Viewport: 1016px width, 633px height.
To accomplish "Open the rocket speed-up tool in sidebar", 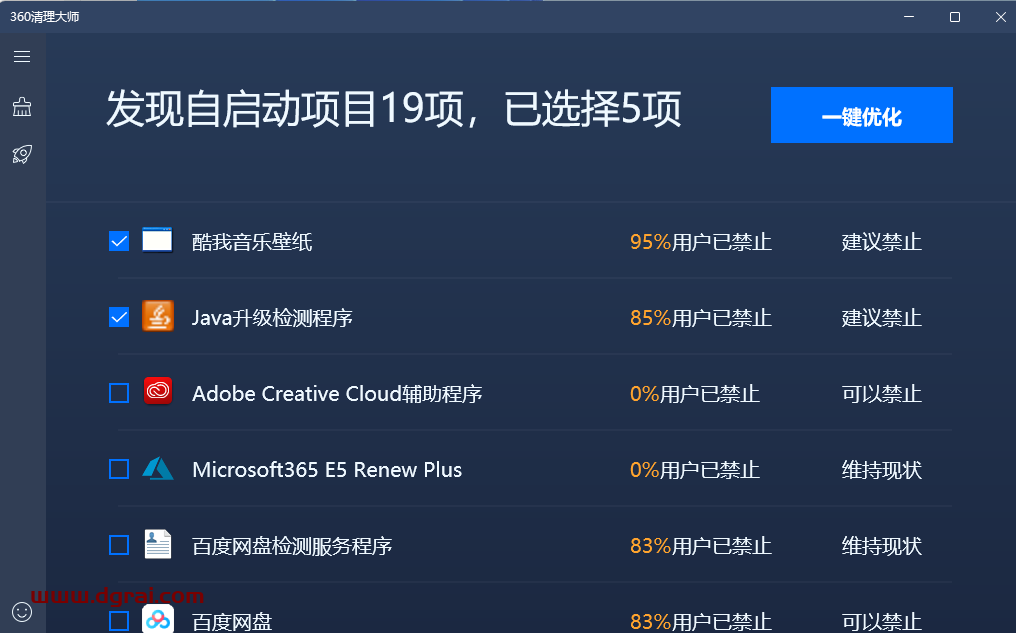I will coord(22,154).
